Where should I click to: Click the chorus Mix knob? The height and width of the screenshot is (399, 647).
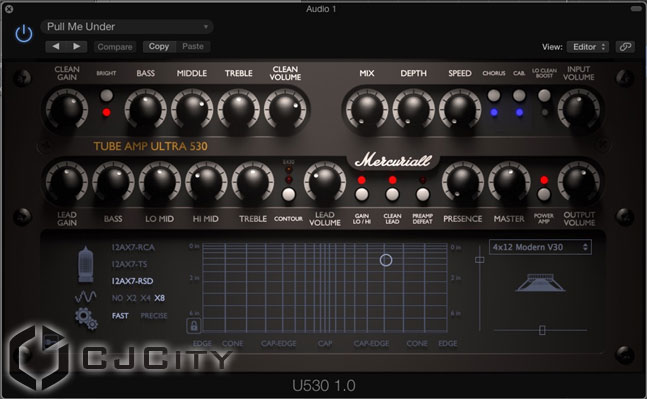pyautogui.click(x=367, y=109)
